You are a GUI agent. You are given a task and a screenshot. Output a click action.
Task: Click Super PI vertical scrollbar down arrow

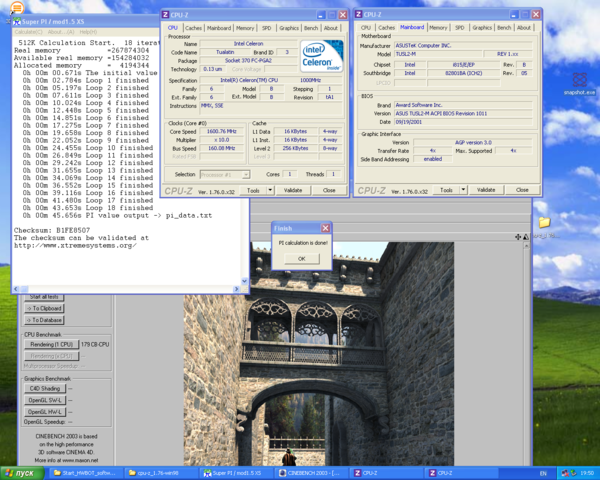(x=245, y=281)
